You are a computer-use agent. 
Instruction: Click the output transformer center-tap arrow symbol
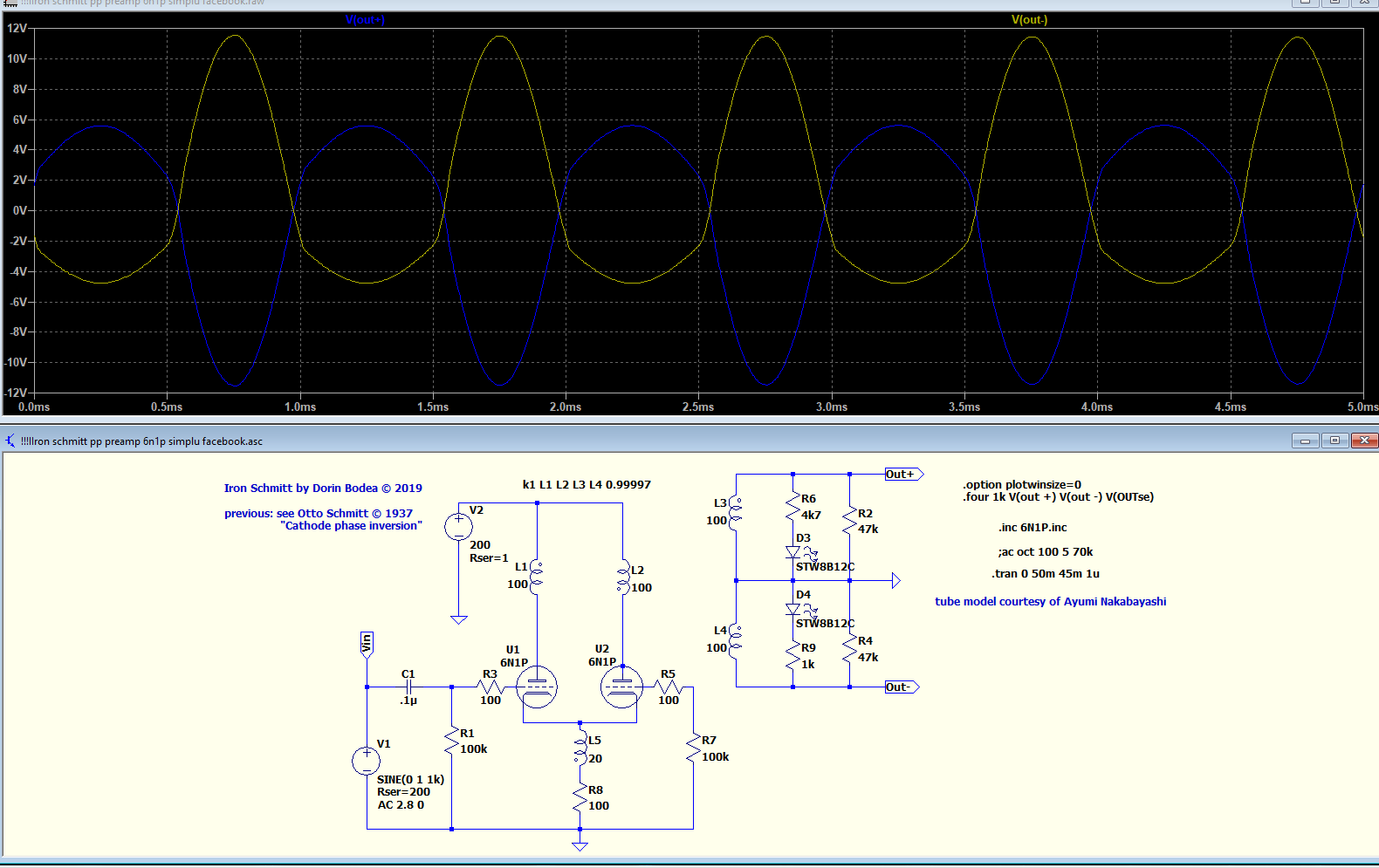tap(895, 581)
